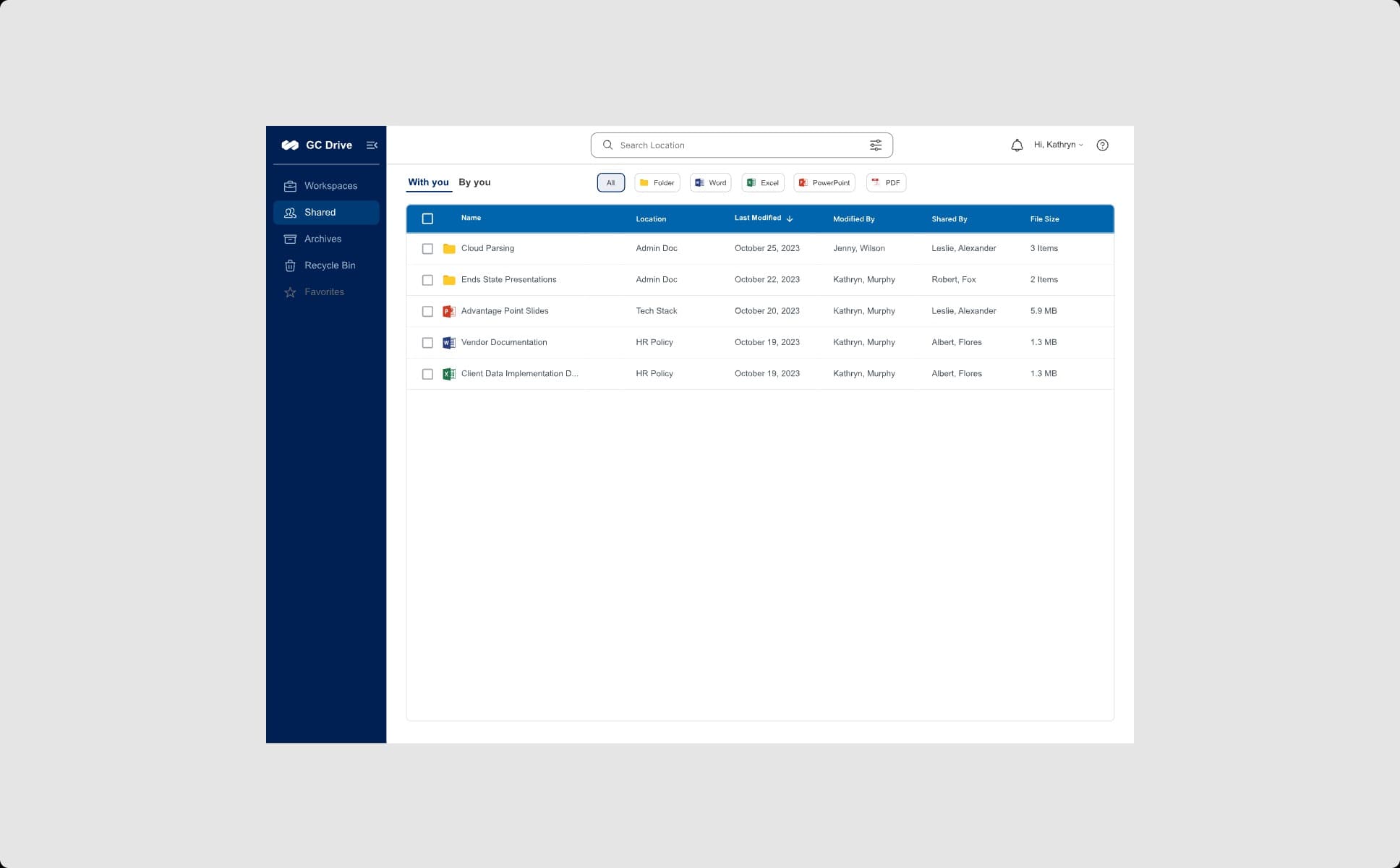Click Jenny, Wilson modified-by cell
The height and width of the screenshot is (868, 1400).
[858, 248]
